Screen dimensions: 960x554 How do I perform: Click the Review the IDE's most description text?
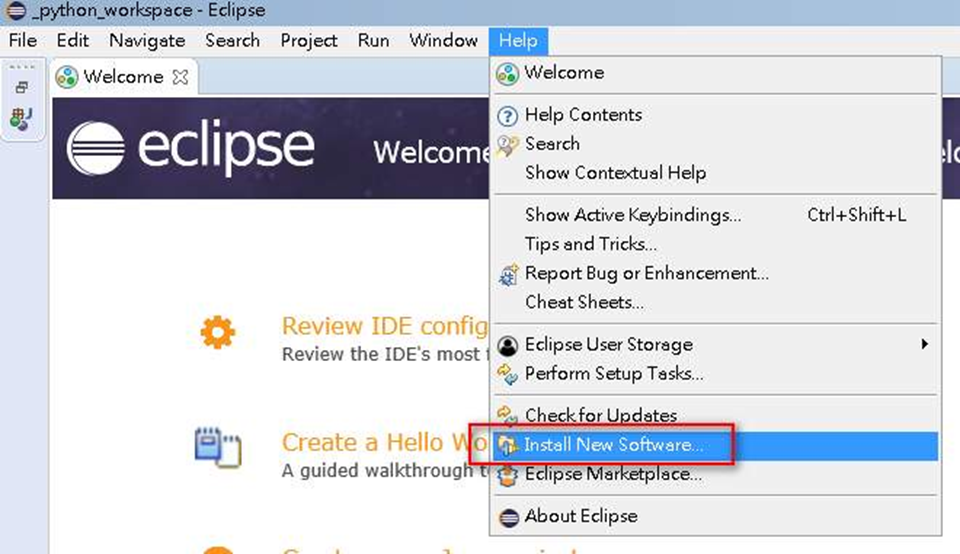tap(385, 354)
